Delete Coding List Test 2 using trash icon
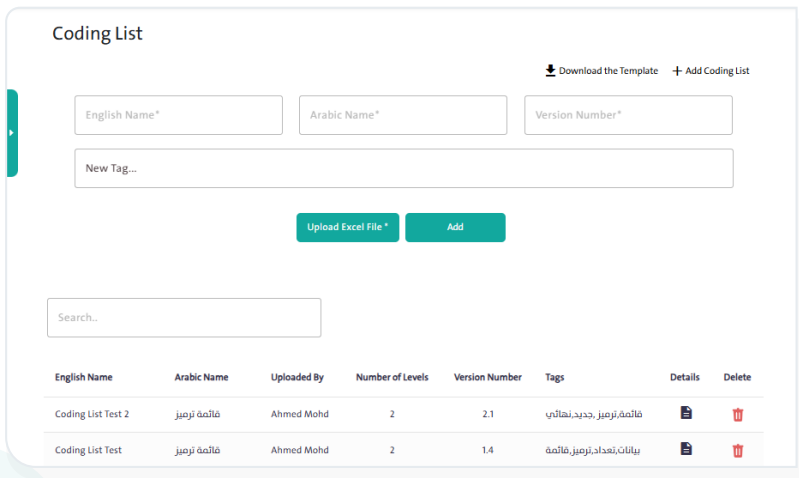This screenshot has height=478, width=804. 738,414
